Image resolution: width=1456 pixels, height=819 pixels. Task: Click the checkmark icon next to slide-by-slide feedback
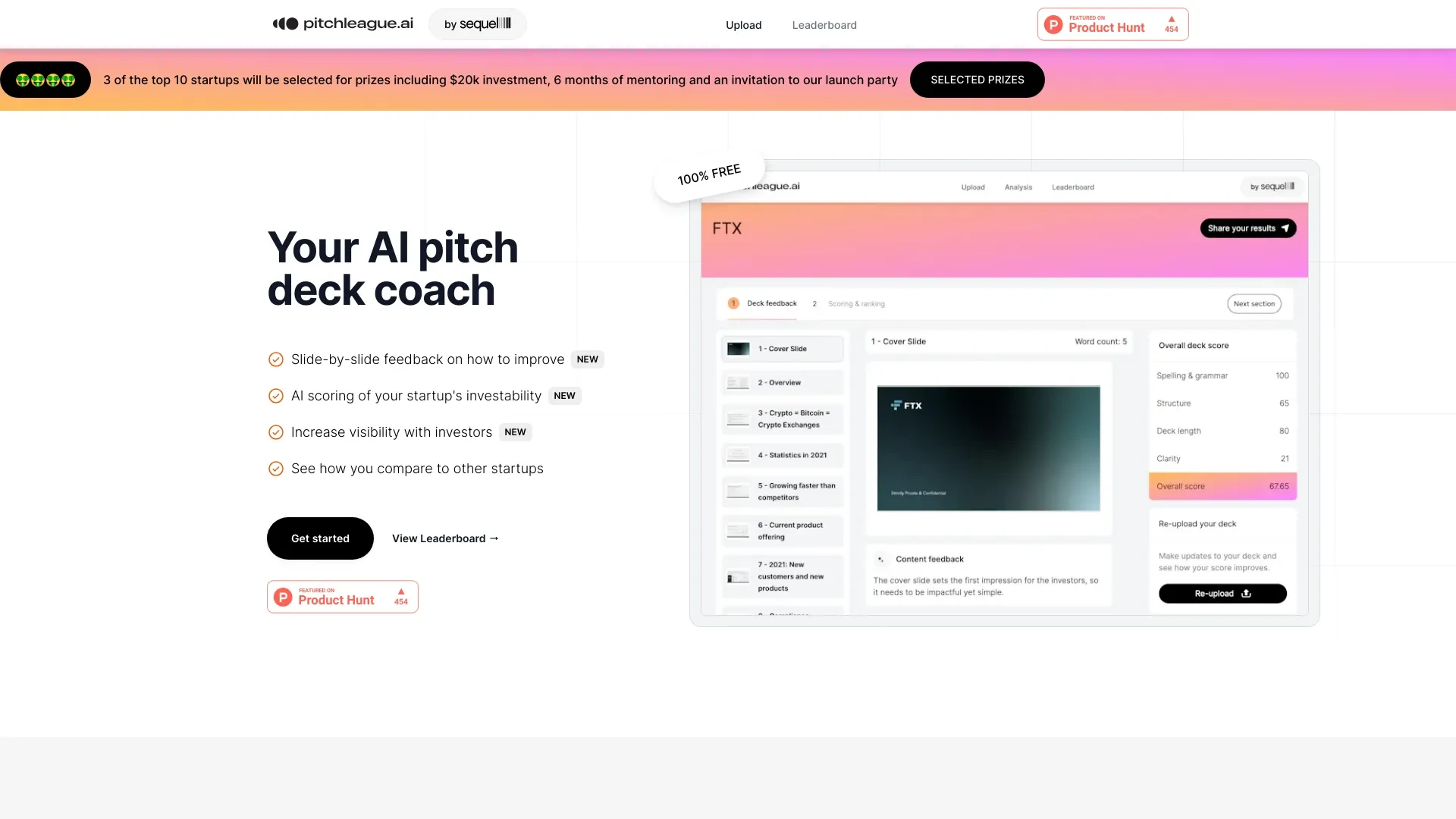click(275, 359)
